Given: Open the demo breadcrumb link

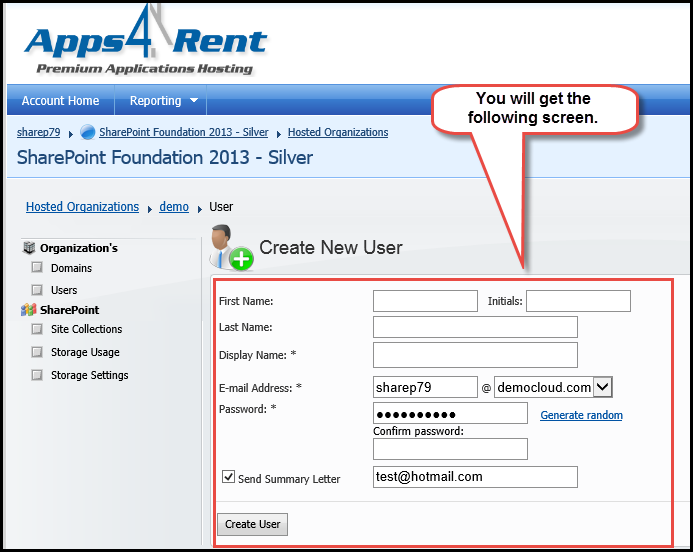Looking at the screenshot, I should pyautogui.click(x=174, y=206).
